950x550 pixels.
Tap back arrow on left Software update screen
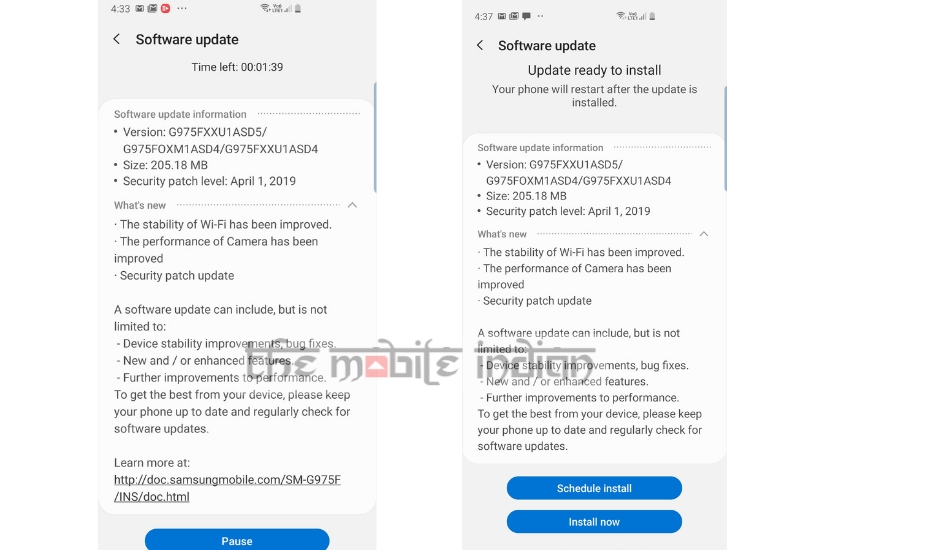pos(116,39)
